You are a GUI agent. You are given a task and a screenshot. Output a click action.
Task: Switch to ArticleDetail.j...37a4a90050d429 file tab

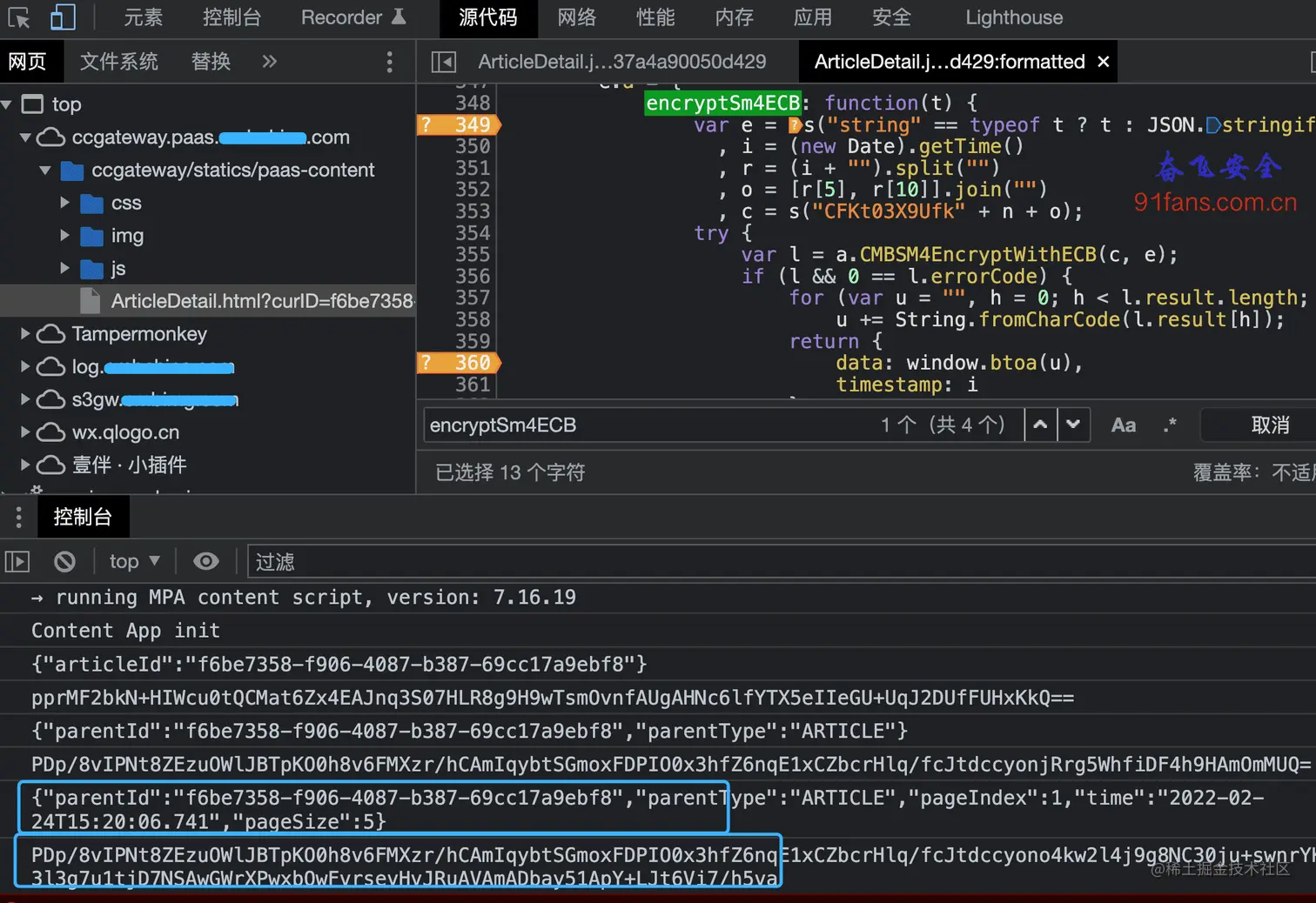621,62
